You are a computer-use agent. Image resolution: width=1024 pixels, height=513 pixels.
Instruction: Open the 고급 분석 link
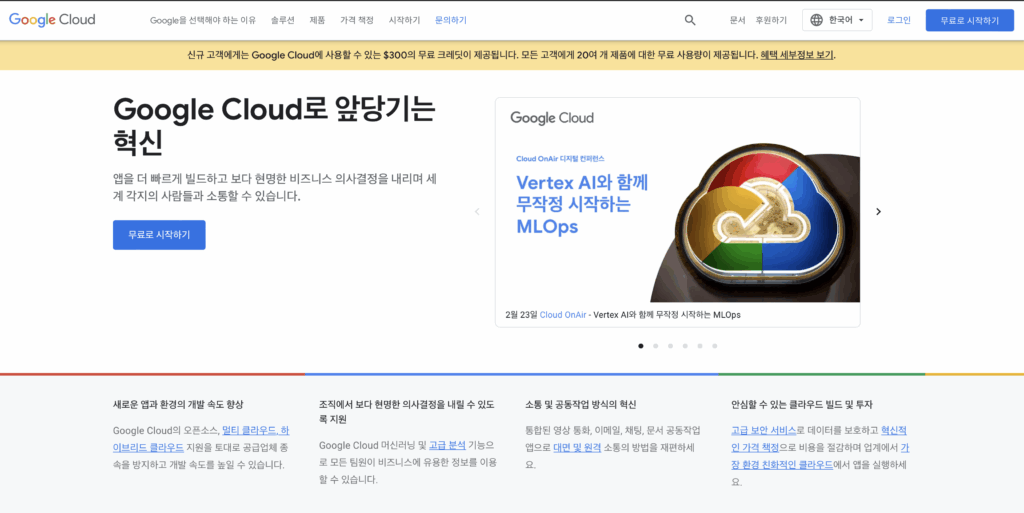point(447,445)
